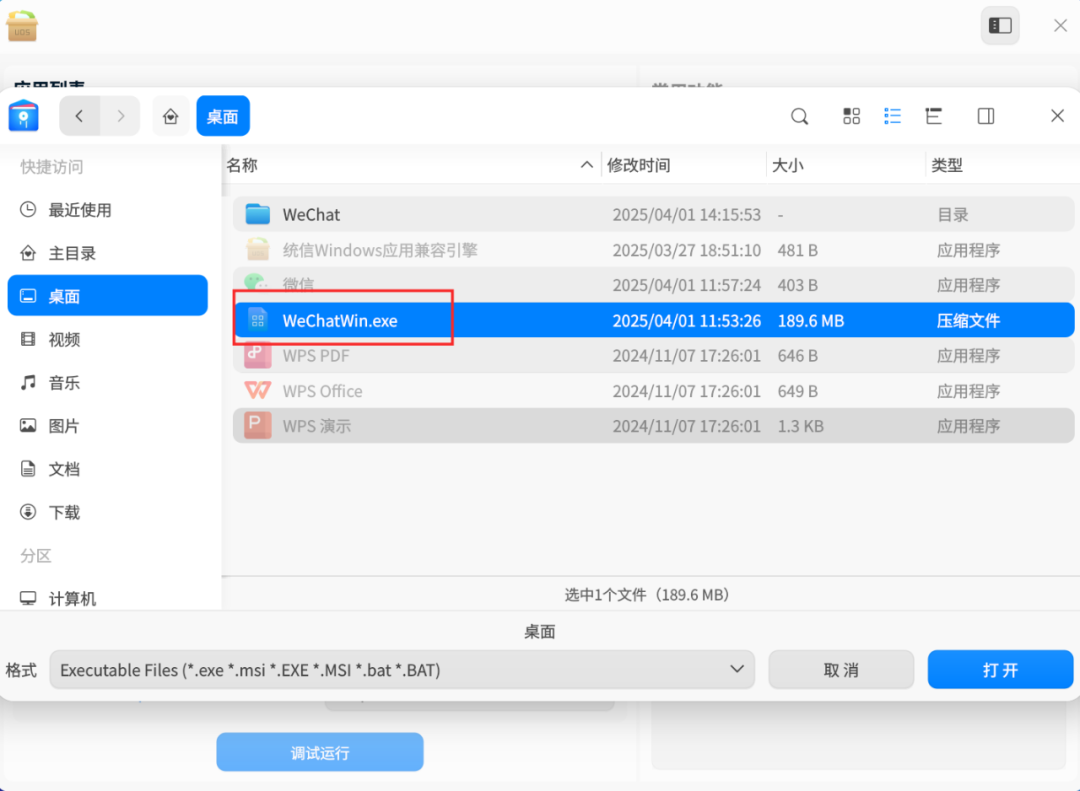Open 下载 in the sidebar
Viewport: 1080px width, 791px height.
pyautogui.click(x=107, y=512)
